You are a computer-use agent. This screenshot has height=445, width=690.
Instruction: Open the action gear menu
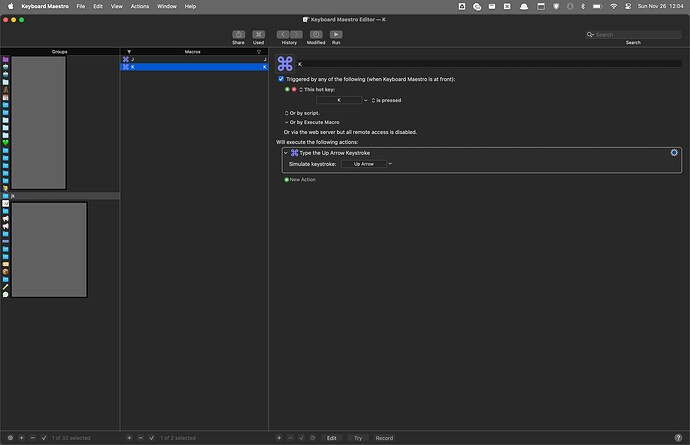click(674, 153)
